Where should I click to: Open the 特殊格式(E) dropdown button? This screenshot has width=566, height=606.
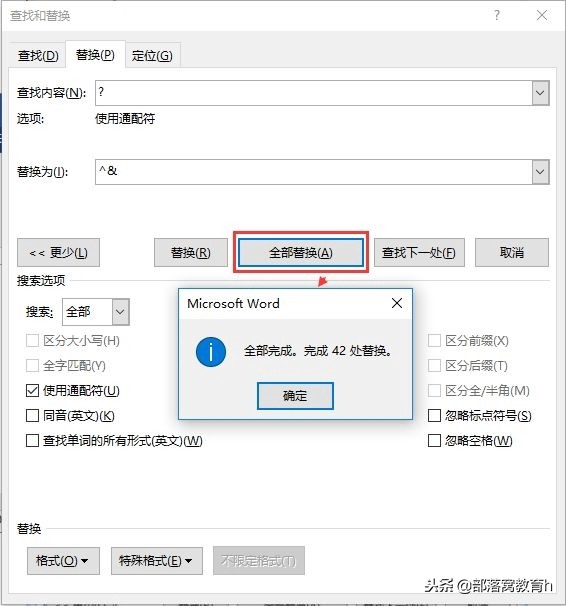157,561
